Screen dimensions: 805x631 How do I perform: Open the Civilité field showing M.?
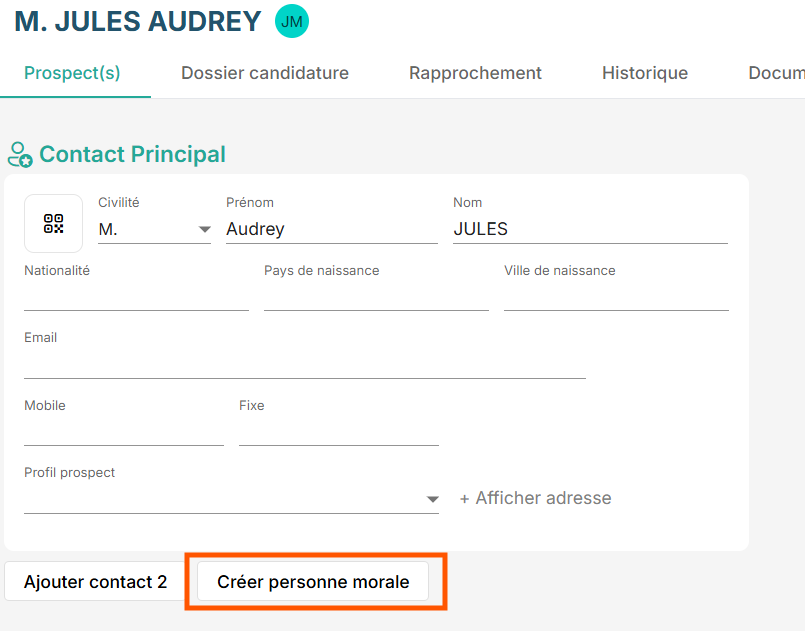click(155, 229)
